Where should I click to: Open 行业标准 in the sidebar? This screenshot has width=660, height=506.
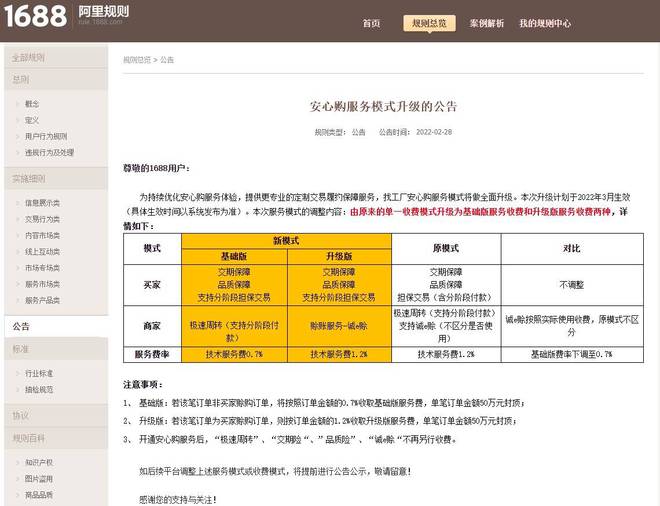click(x=39, y=373)
